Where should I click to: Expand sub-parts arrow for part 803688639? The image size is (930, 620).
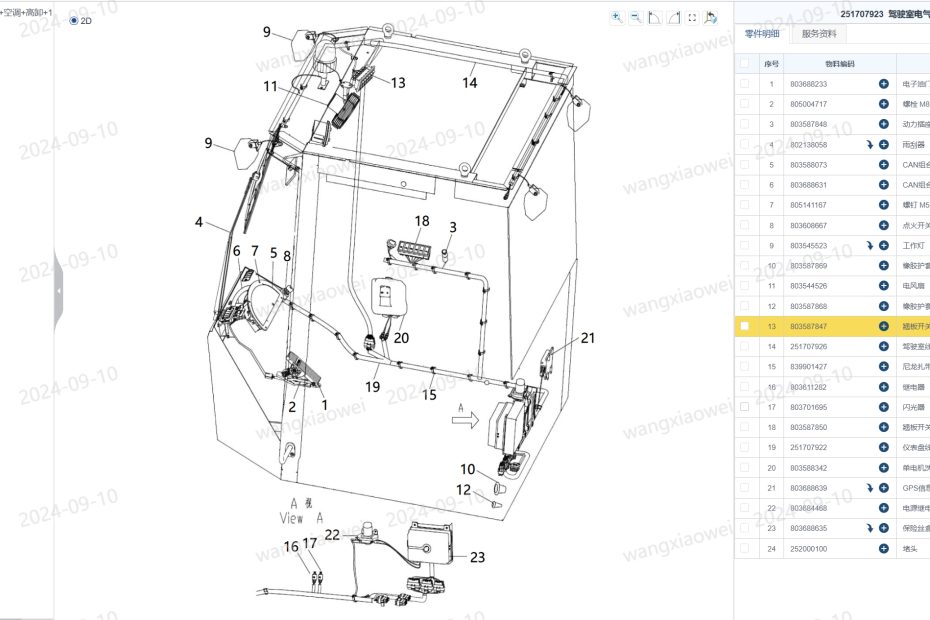pos(870,488)
